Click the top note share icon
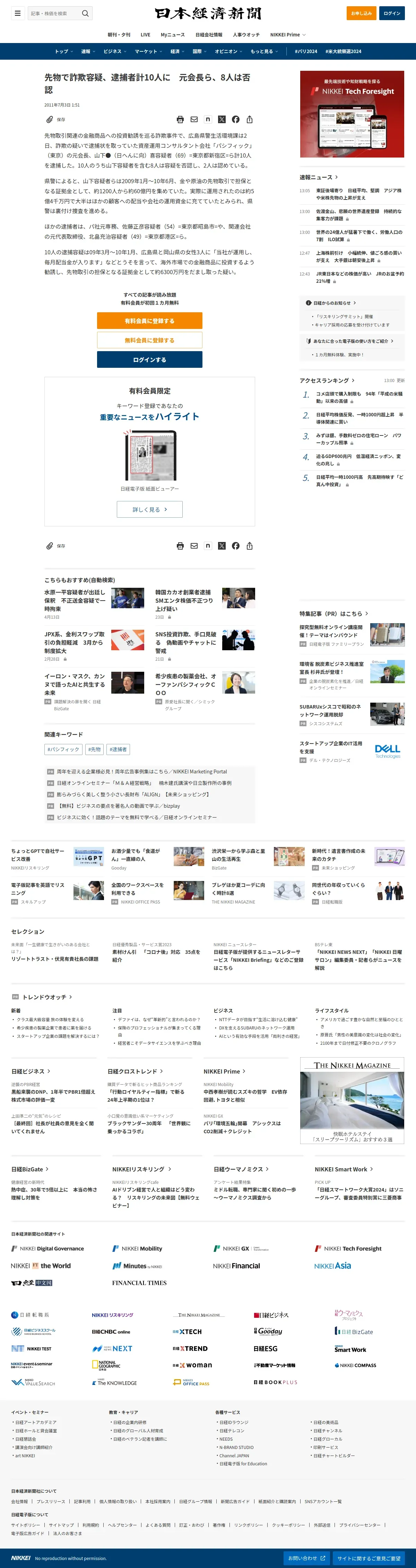Image resolution: width=416 pixels, height=1568 pixels. click(x=208, y=119)
